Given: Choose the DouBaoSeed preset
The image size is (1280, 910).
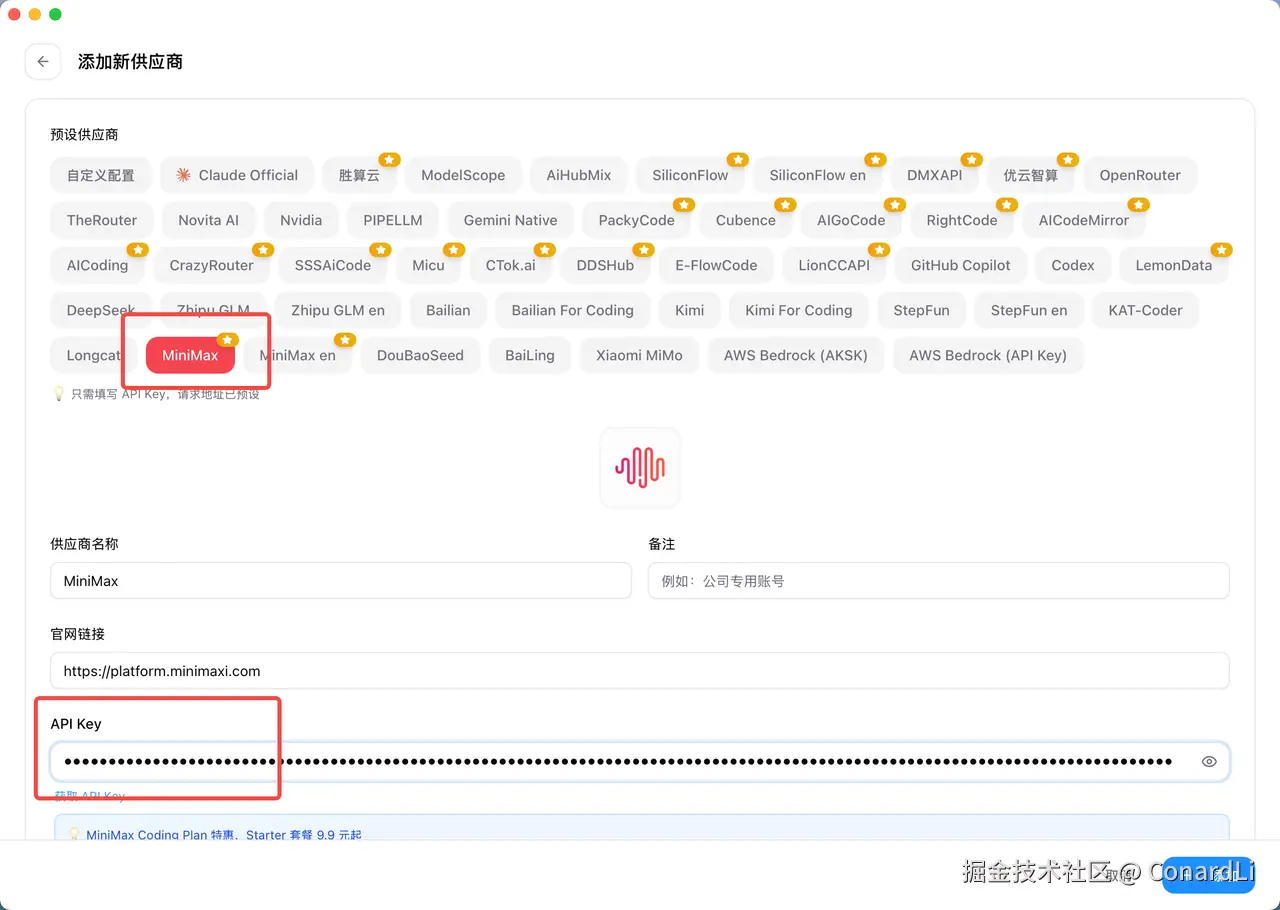Looking at the screenshot, I should coord(420,355).
